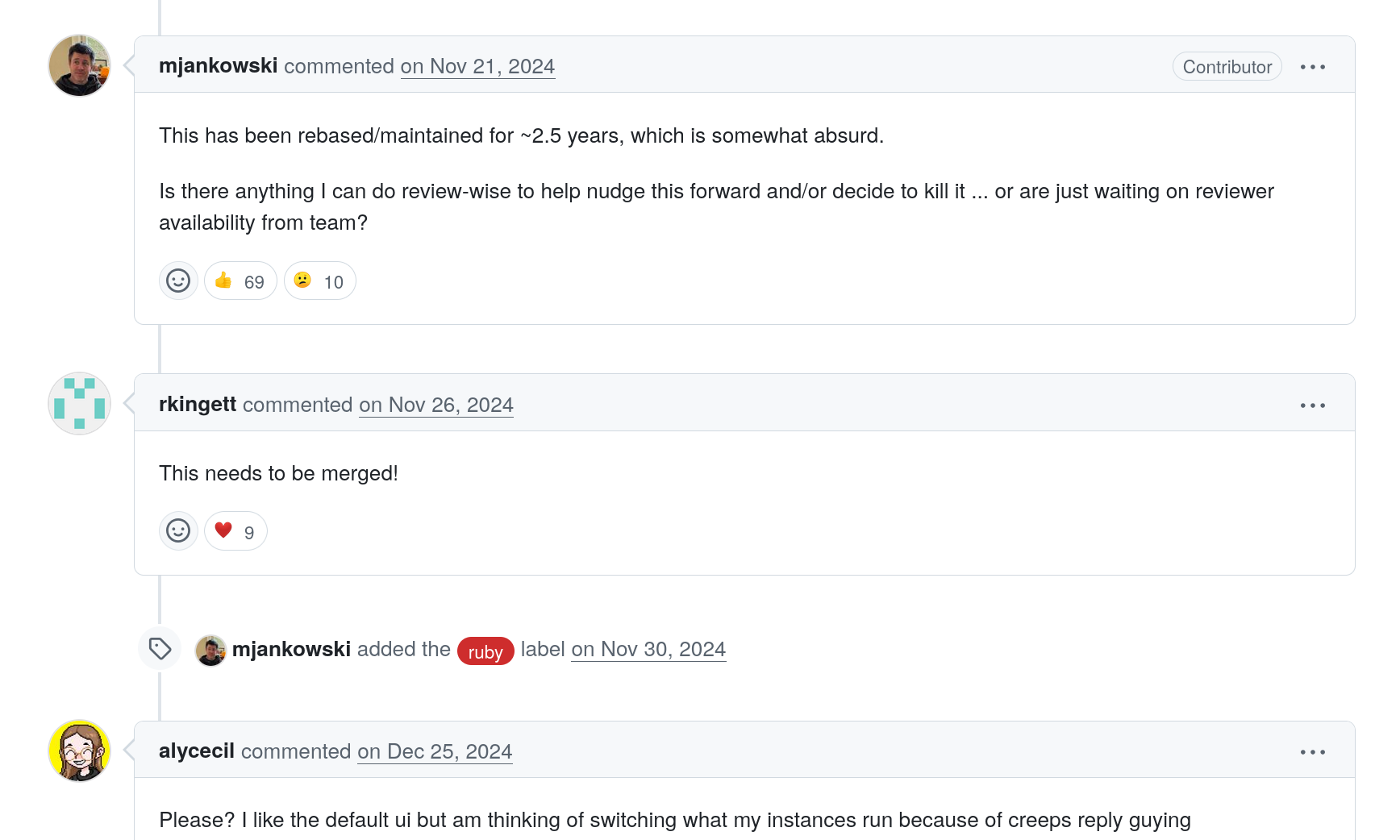This screenshot has width=1400, height=840.
Task: Open the Nov 21, 2024 comment permalink
Action: click(477, 66)
